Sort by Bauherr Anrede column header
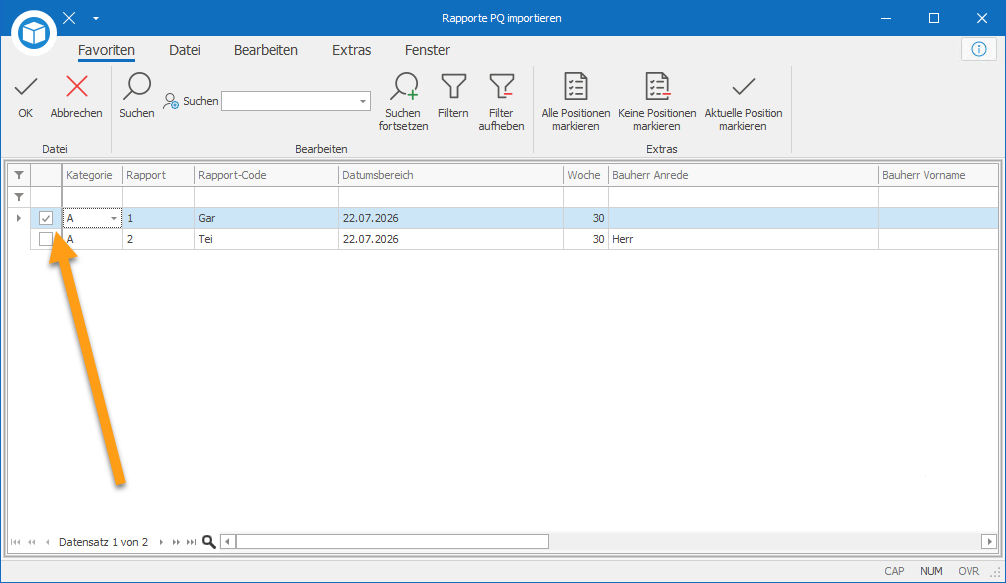 click(x=743, y=175)
